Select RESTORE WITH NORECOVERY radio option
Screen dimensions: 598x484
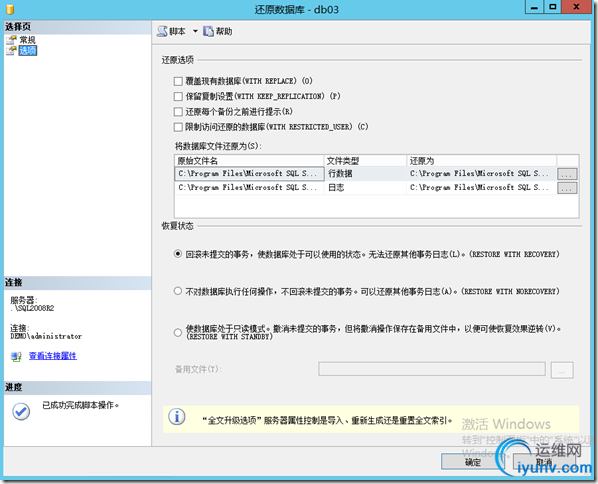point(178,291)
